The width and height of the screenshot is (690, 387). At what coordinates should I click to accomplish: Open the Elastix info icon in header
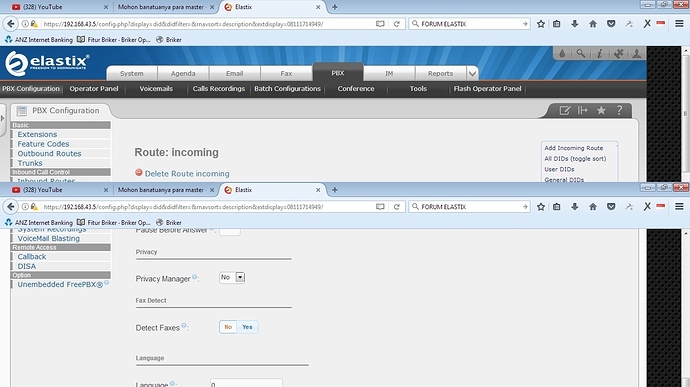click(599, 53)
